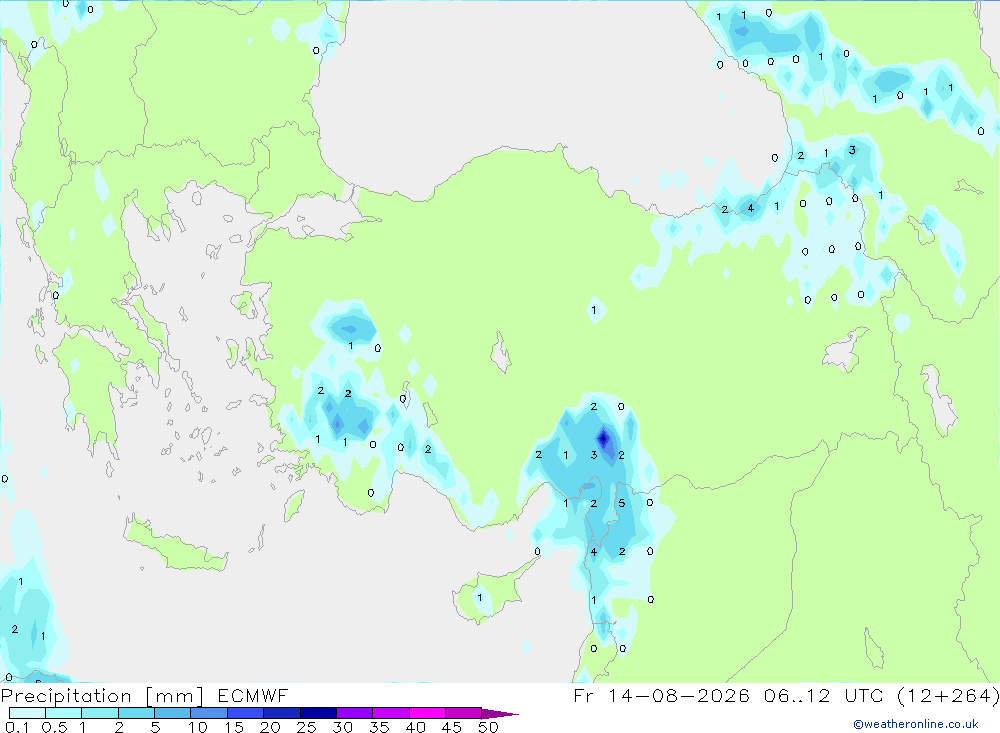The height and width of the screenshot is (733, 1000).
Task: Select the 45–50 mm legend swatch
Action: (464, 713)
